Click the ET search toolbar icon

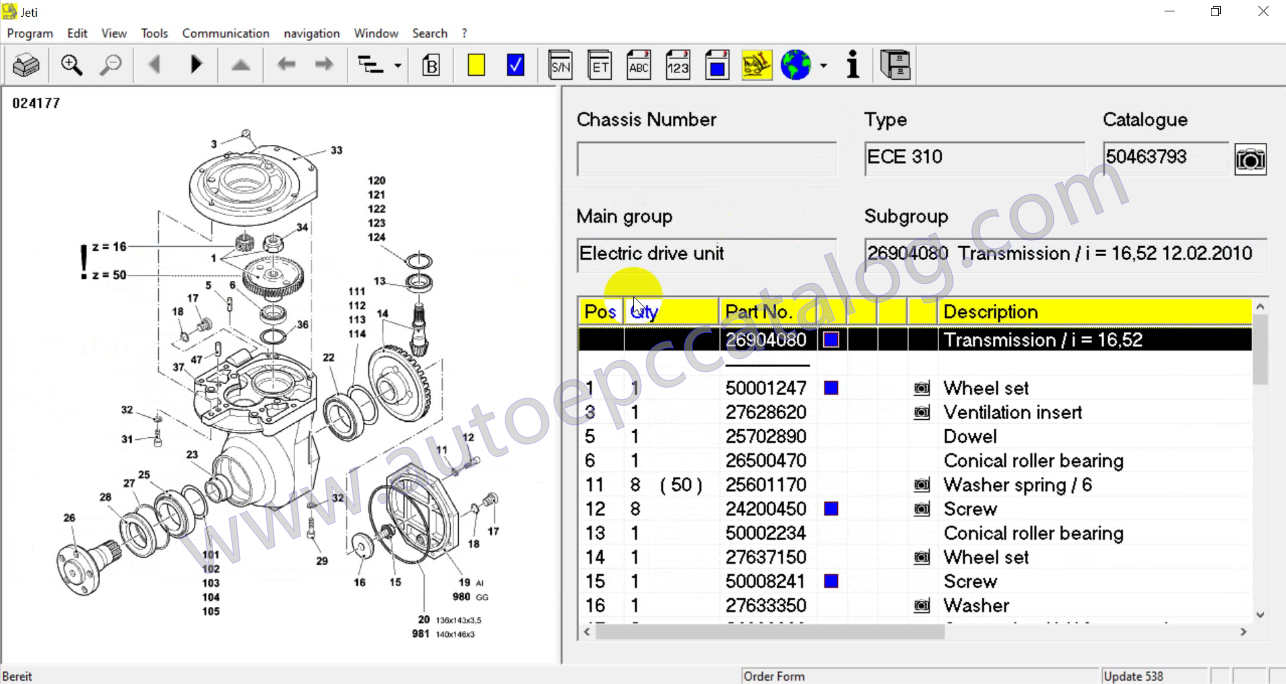pyautogui.click(x=599, y=64)
